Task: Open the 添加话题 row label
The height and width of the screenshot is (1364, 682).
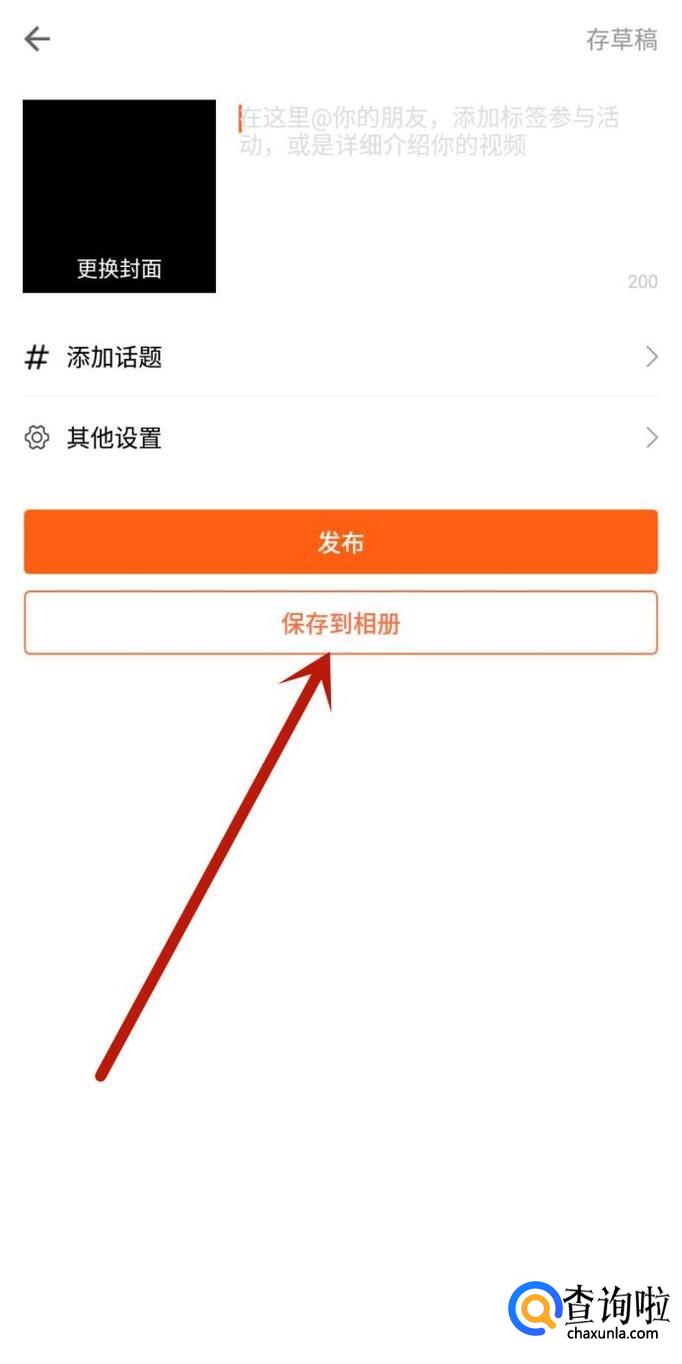Action: [x=114, y=357]
